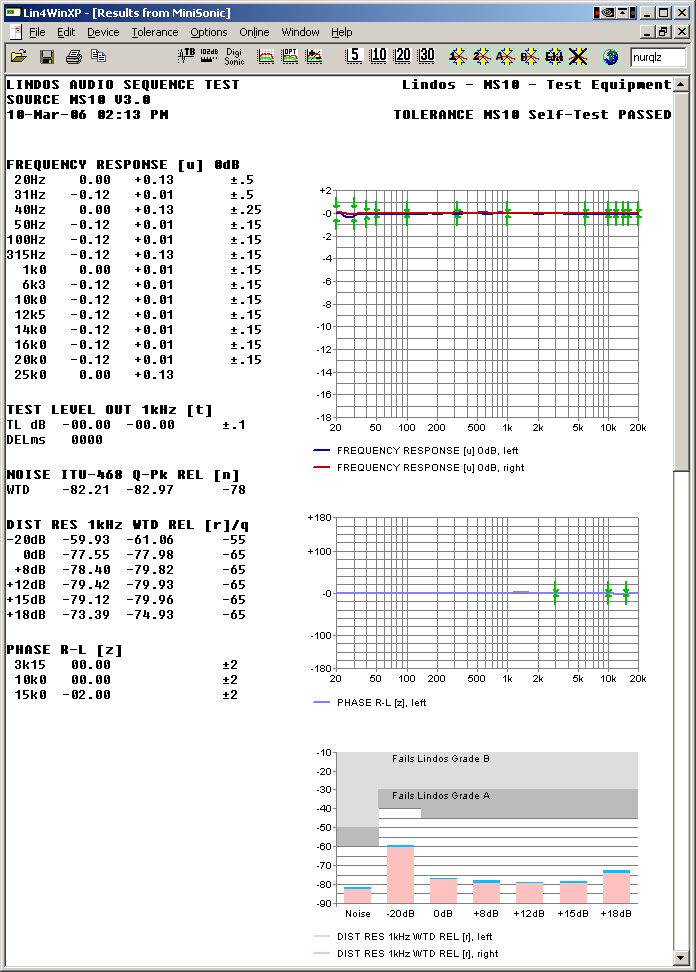The image size is (696, 972).
Task: Click the globe online toolbar icon
Action: pyautogui.click(x=610, y=57)
